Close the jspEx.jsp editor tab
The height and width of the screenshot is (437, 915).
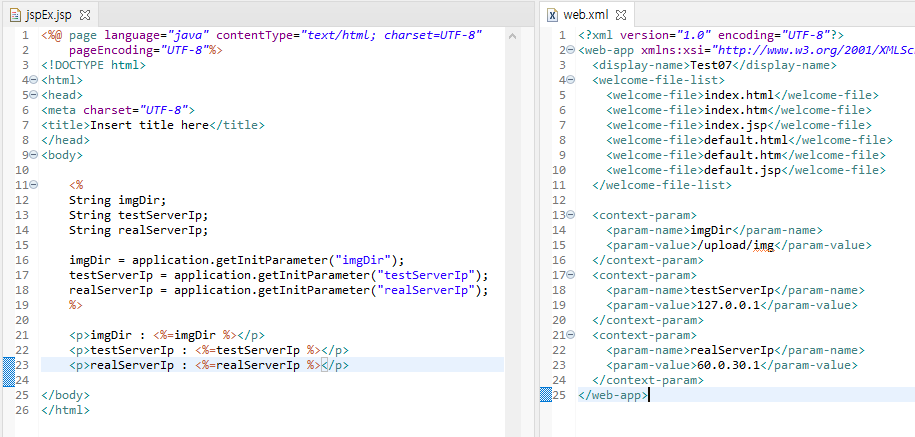[84, 15]
